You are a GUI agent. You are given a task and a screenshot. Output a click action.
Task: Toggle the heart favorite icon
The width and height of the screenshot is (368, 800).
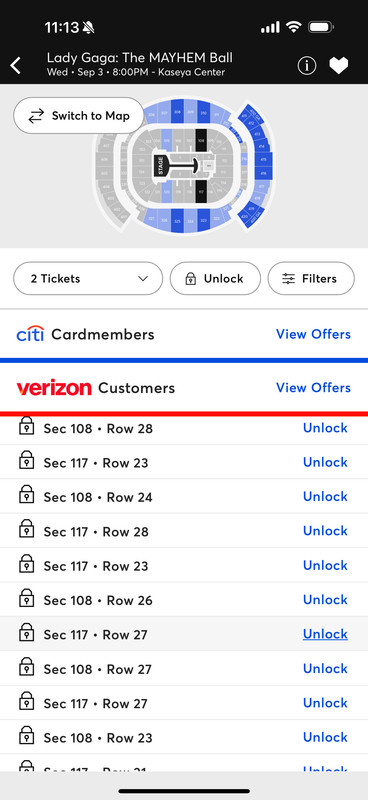tap(338, 65)
